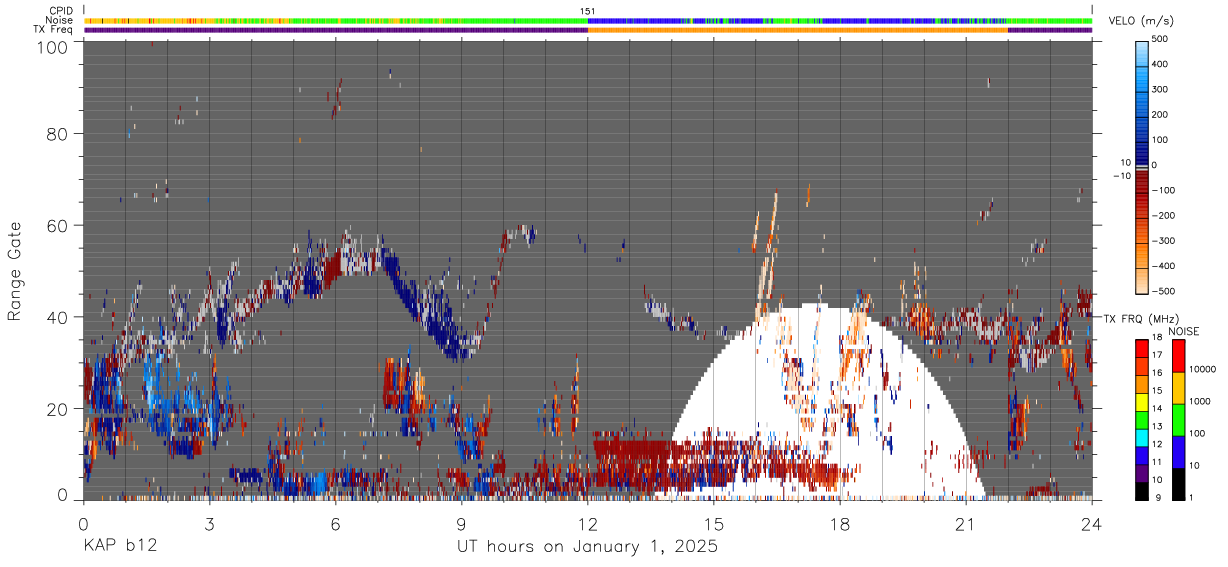The height and width of the screenshot is (567, 1228).
Task: Click the TX FRQ (MHz) legend title
Action: point(1142,318)
